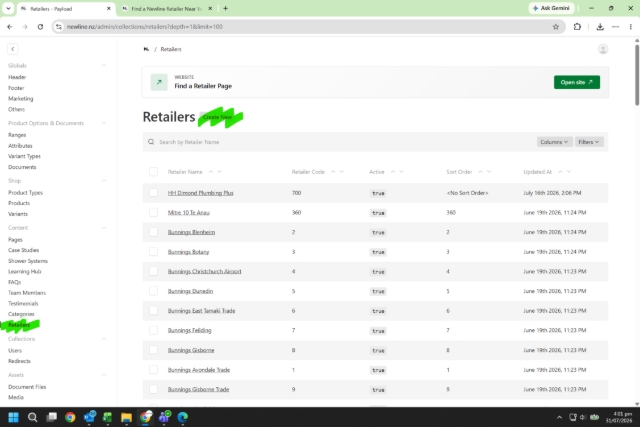The width and height of the screenshot is (640, 427).
Task: Sort Updated At column descending arrow
Action: coord(569,172)
